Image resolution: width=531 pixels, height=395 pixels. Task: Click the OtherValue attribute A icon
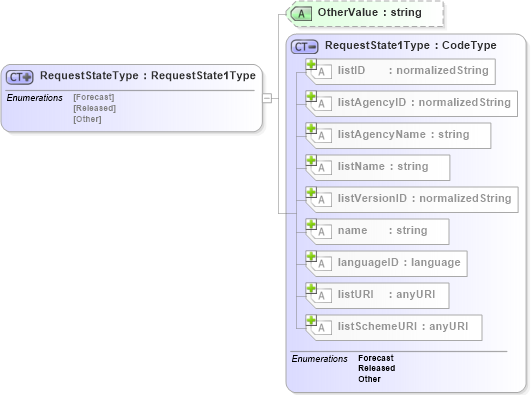coord(301,14)
